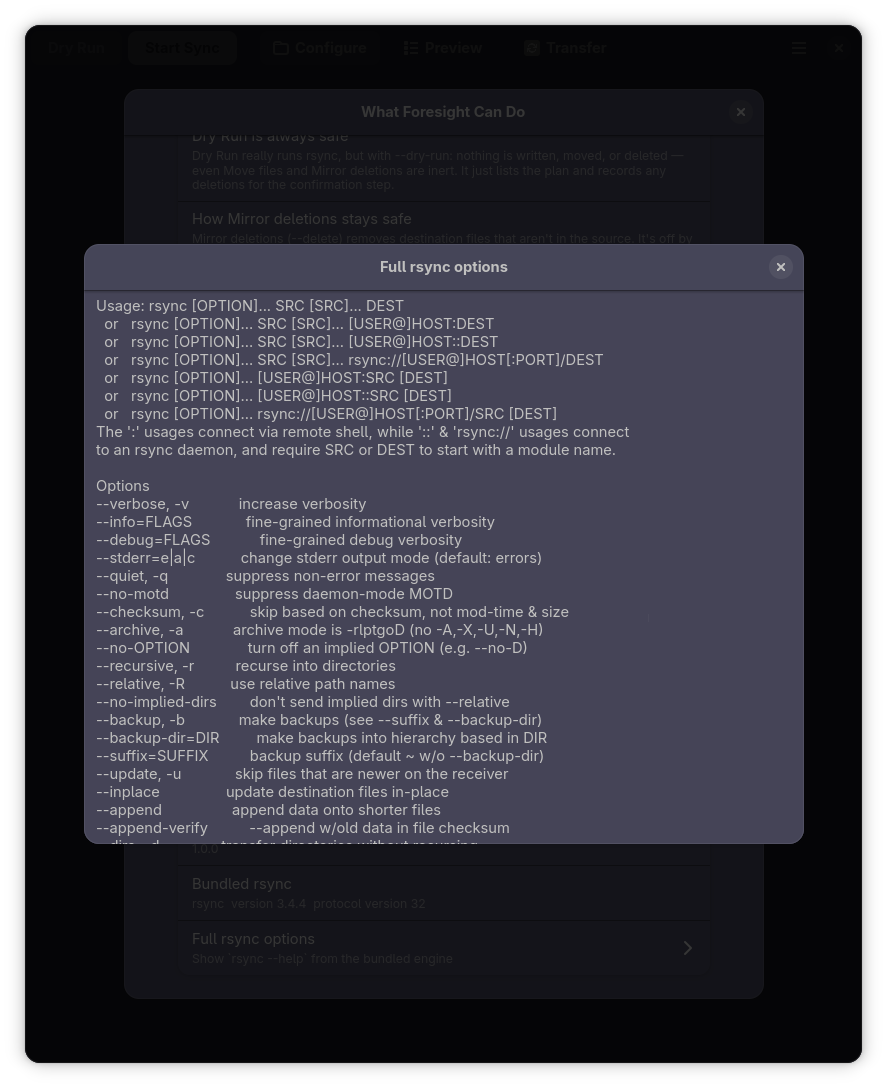The image size is (887, 1088).
Task: Click 'increase verbosity' description text
Action: [x=302, y=504]
